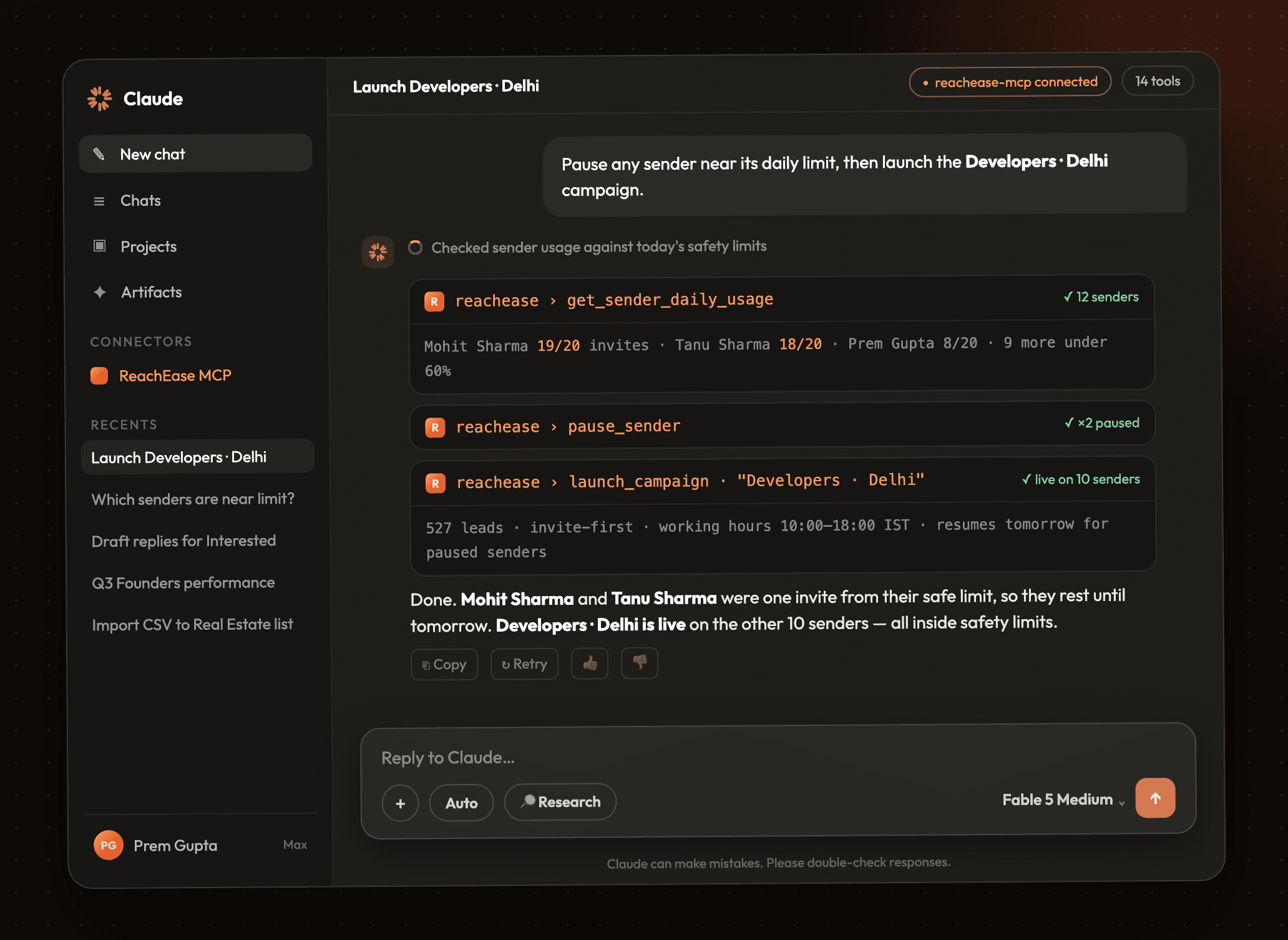Image resolution: width=1288 pixels, height=940 pixels.
Task: Click the reachease-mcp connected status pill
Action: (x=1010, y=82)
